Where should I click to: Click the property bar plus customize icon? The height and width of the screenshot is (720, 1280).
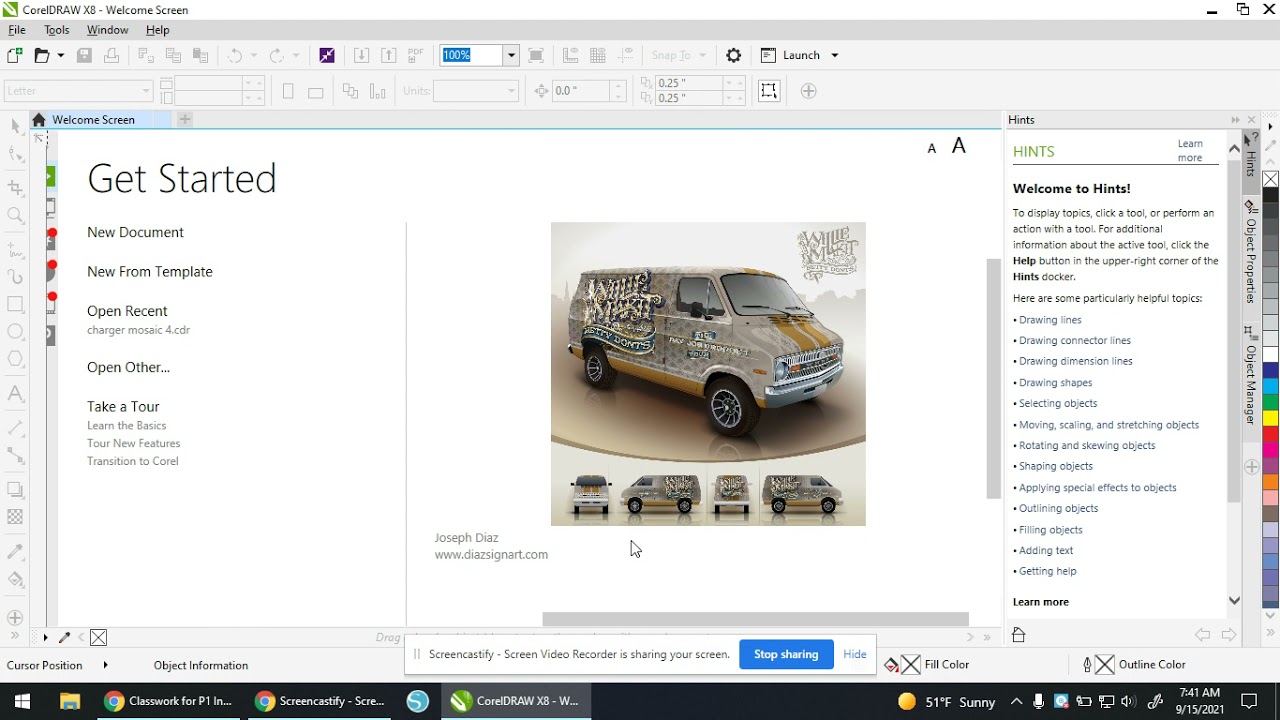(809, 91)
